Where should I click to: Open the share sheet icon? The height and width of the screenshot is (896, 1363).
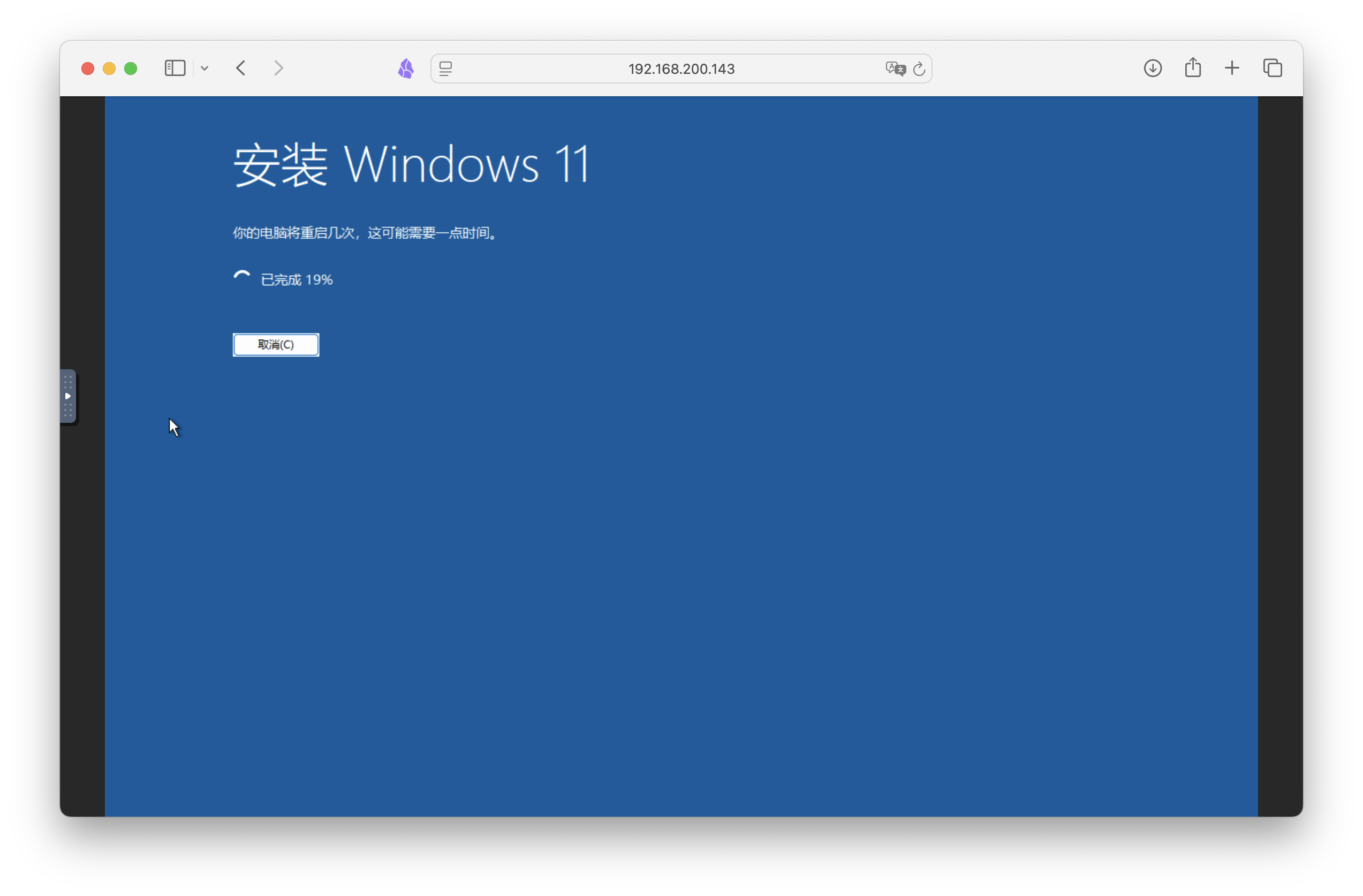pyautogui.click(x=1193, y=67)
